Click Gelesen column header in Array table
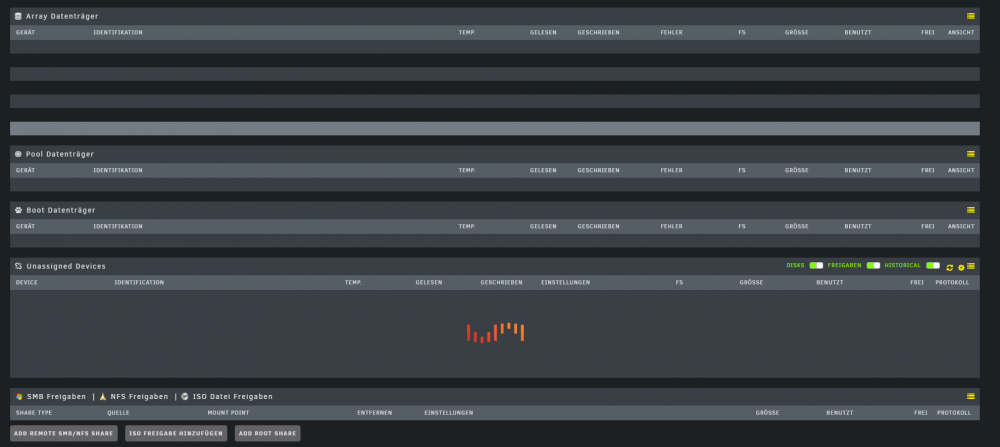This screenshot has width=1000, height=447. [x=543, y=33]
